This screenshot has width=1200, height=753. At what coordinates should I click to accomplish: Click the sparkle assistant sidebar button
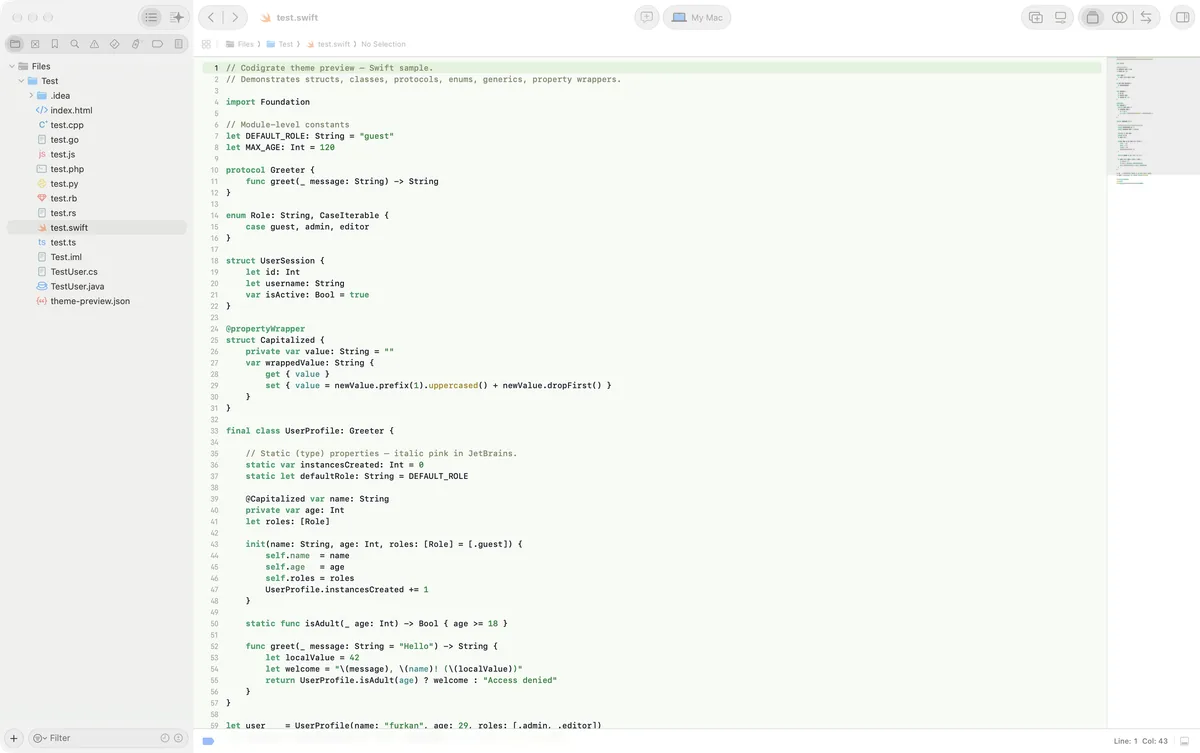click(177, 17)
